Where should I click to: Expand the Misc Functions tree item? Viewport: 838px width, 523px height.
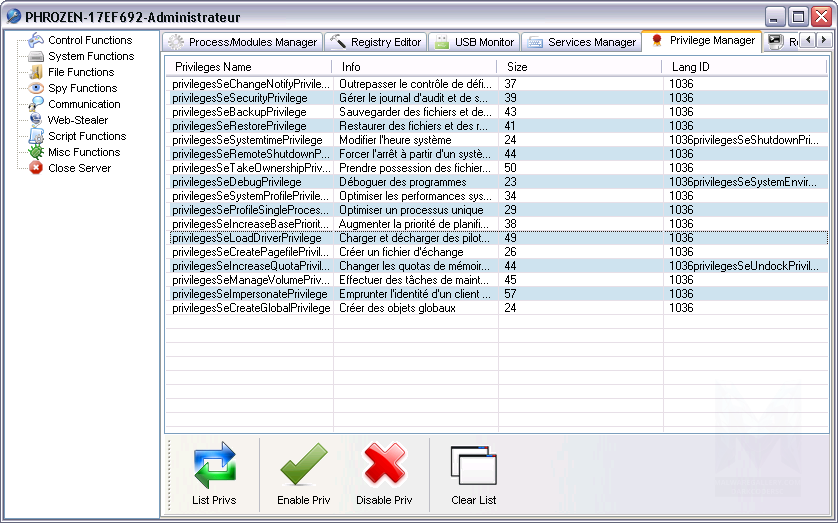84,152
